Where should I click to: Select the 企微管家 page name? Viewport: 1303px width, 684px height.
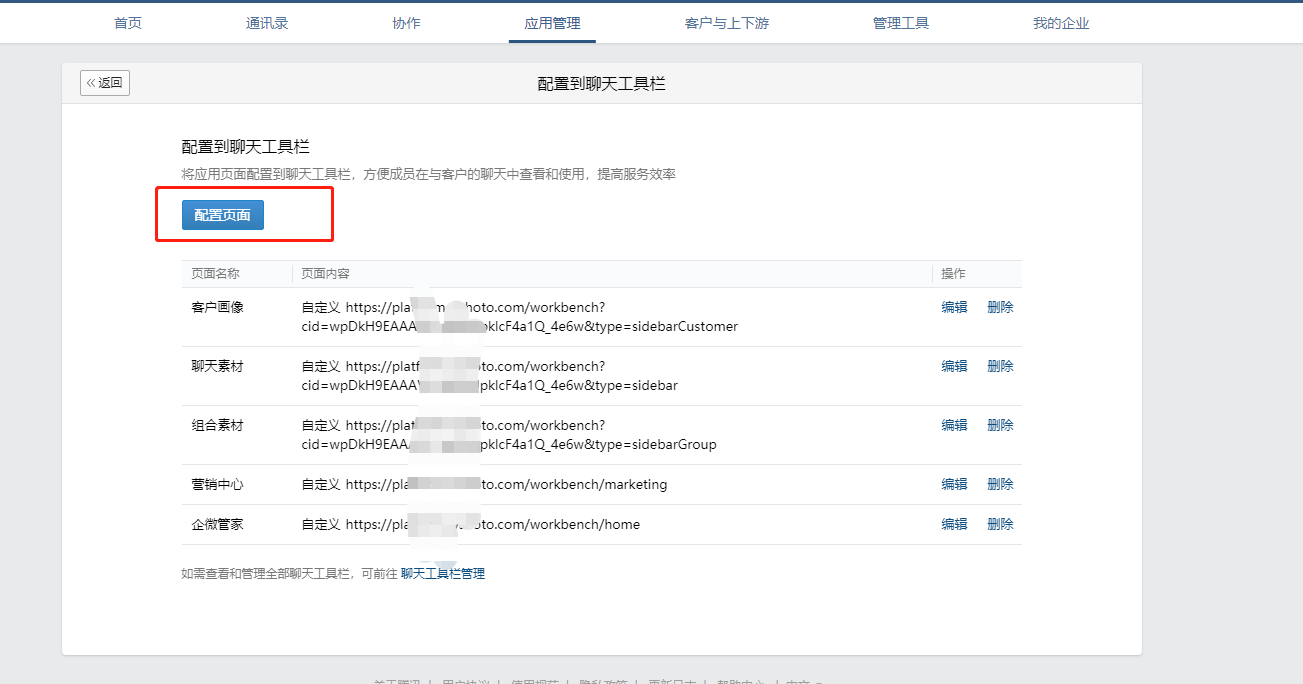tap(217, 524)
